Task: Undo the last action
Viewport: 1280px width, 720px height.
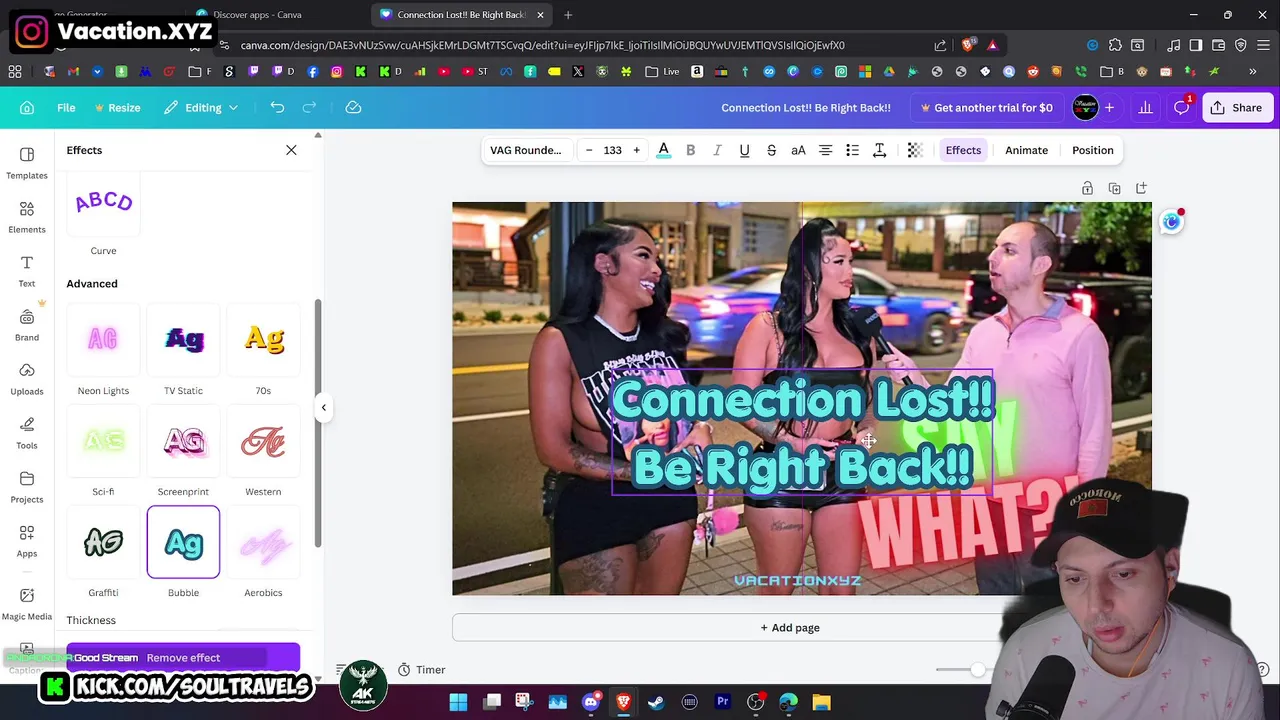Action: coord(277,107)
